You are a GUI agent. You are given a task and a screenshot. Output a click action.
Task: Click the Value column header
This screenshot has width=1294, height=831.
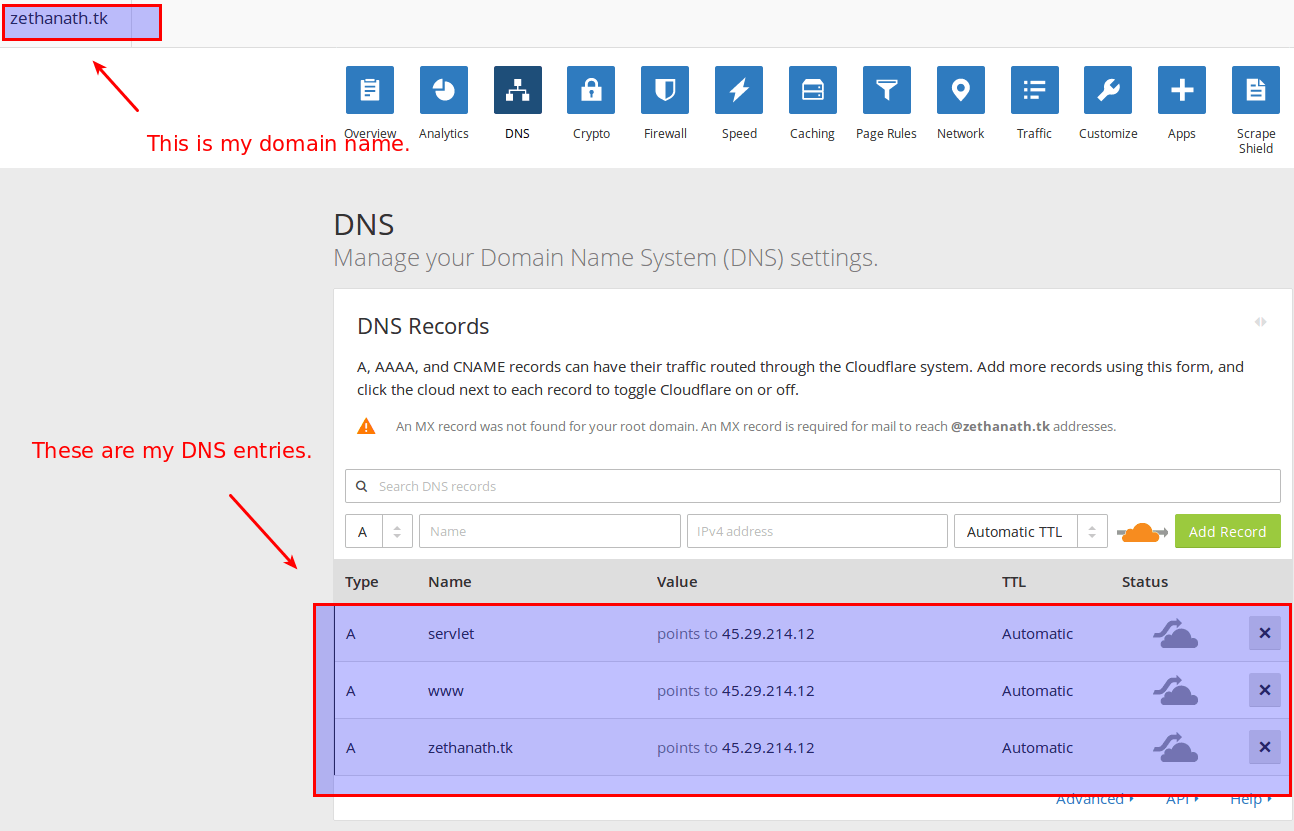tap(677, 582)
